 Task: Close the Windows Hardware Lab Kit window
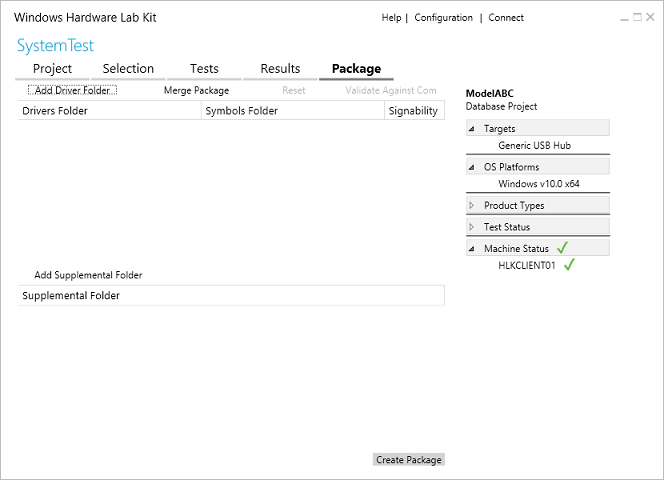point(650,17)
